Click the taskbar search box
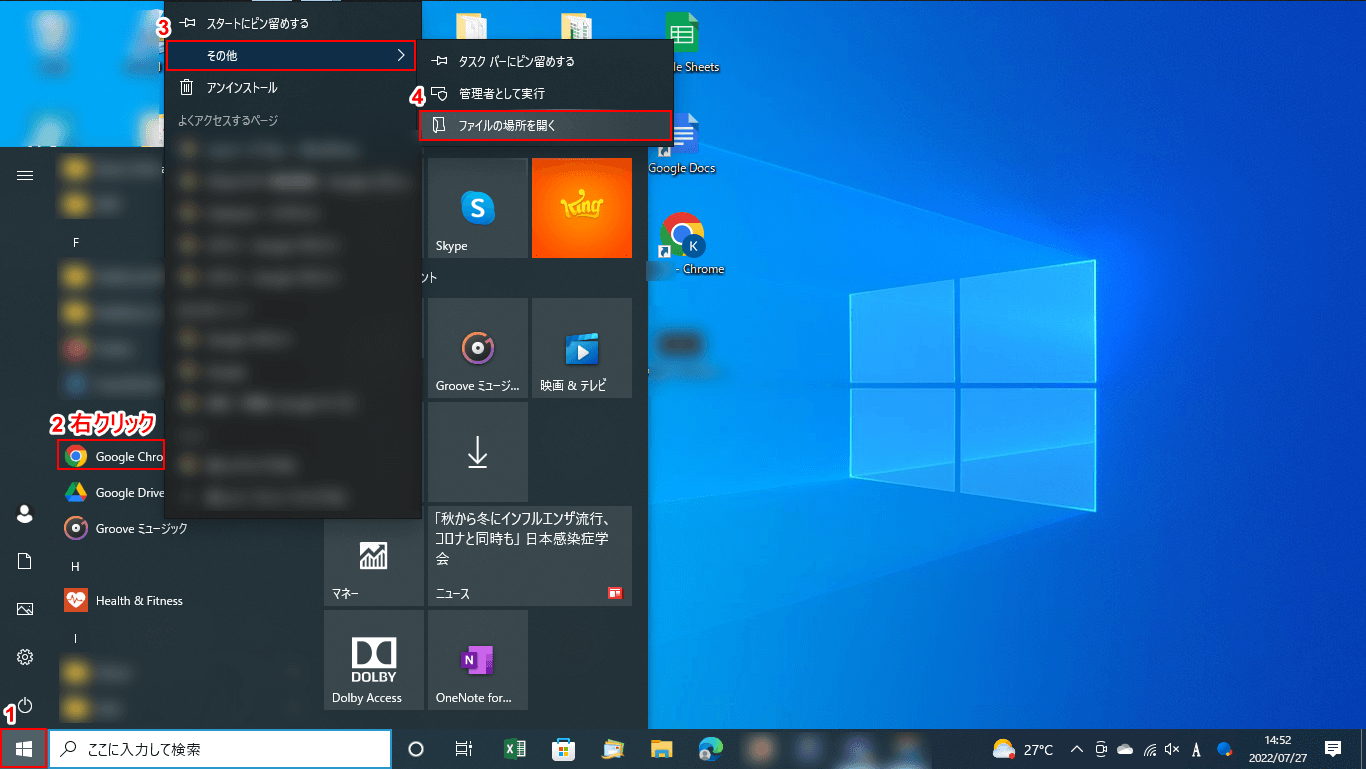 (220, 749)
